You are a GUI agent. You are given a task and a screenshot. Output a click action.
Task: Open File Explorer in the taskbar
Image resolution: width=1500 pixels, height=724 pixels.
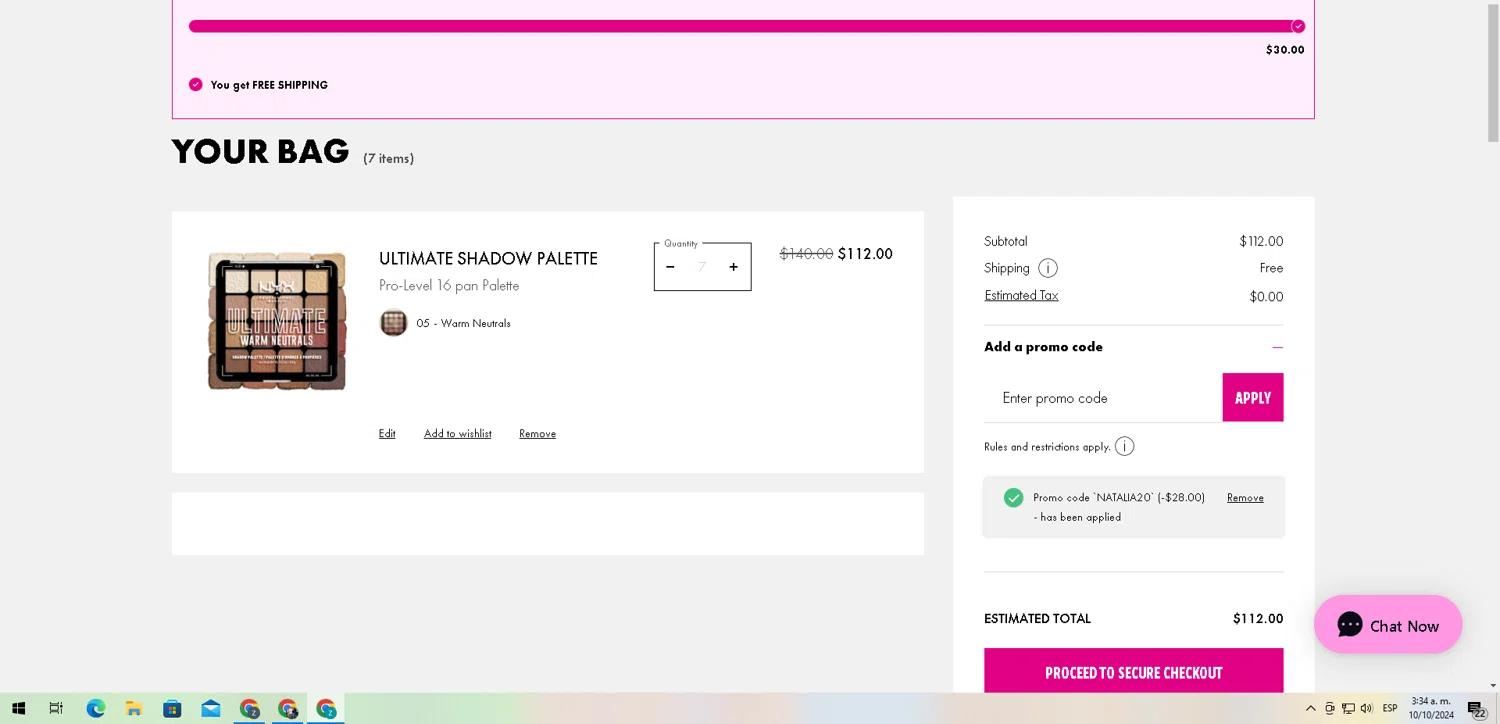[133, 709]
